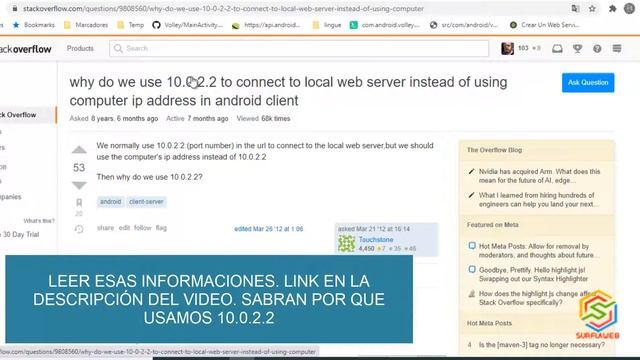640x360 pixels.
Task: Open Bookmarks bookmark bar item
Action: (x=34, y=25)
